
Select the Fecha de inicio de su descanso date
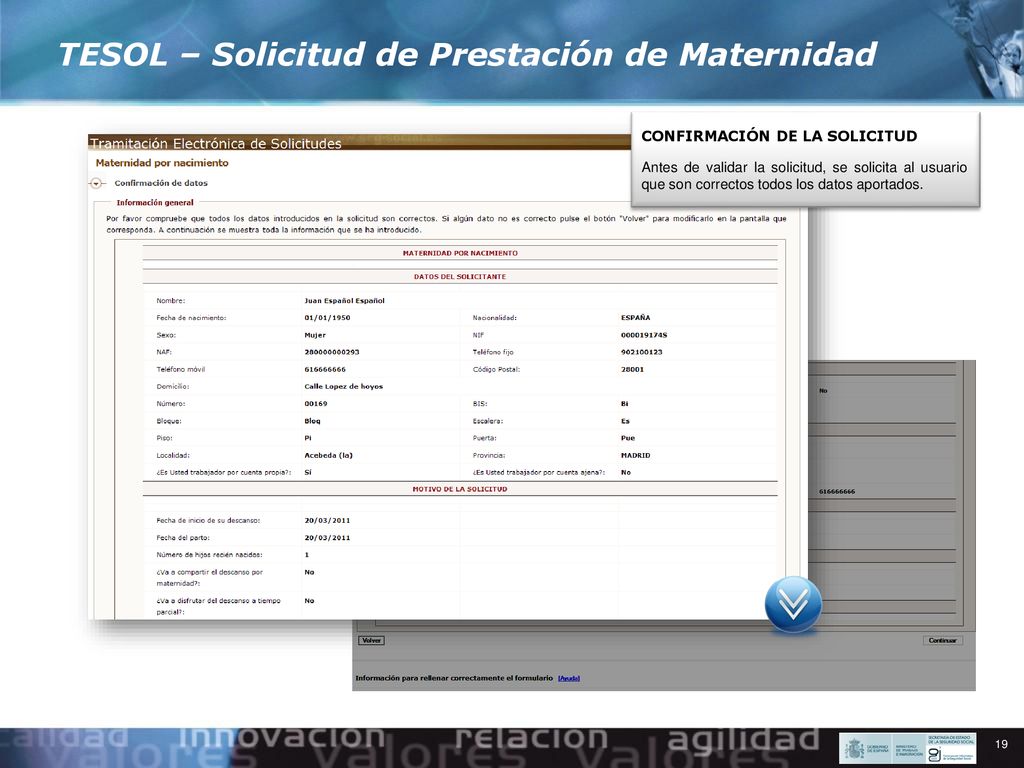[327, 520]
